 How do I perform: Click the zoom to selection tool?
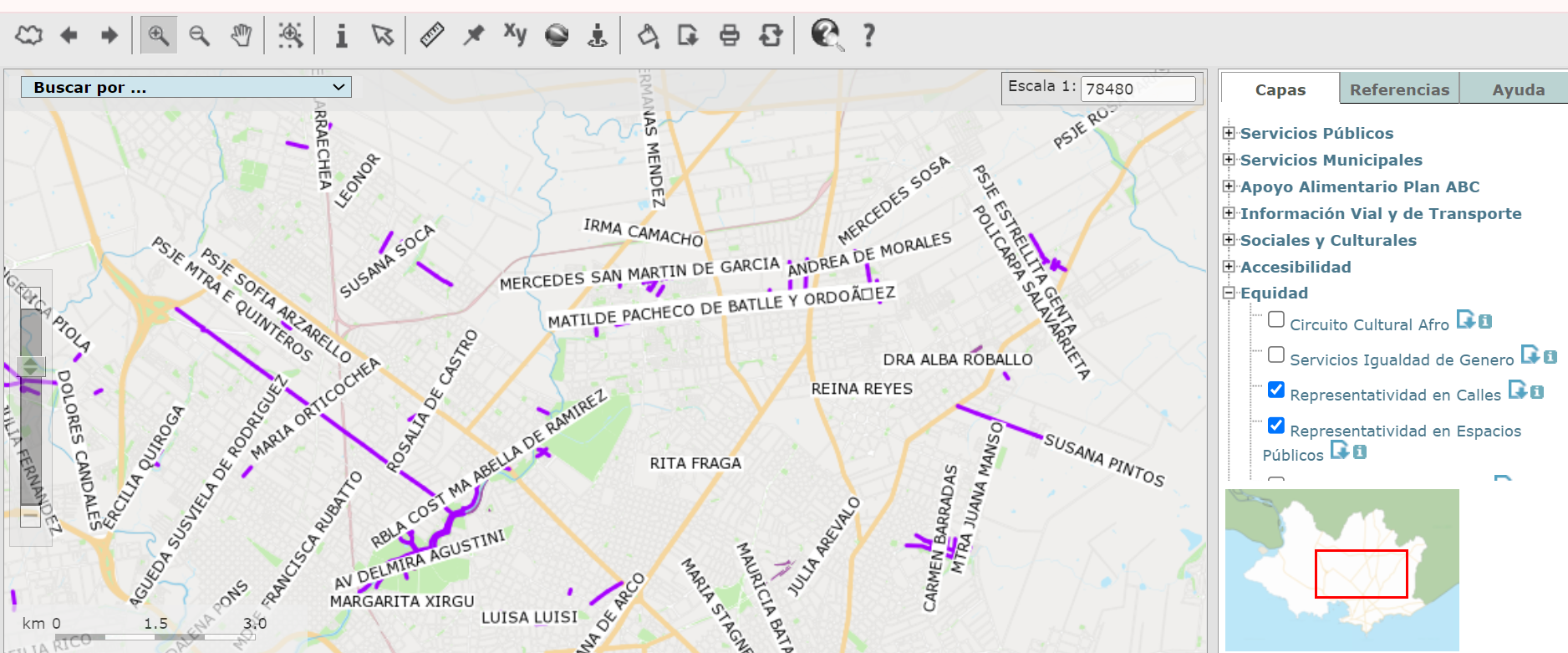click(x=290, y=35)
